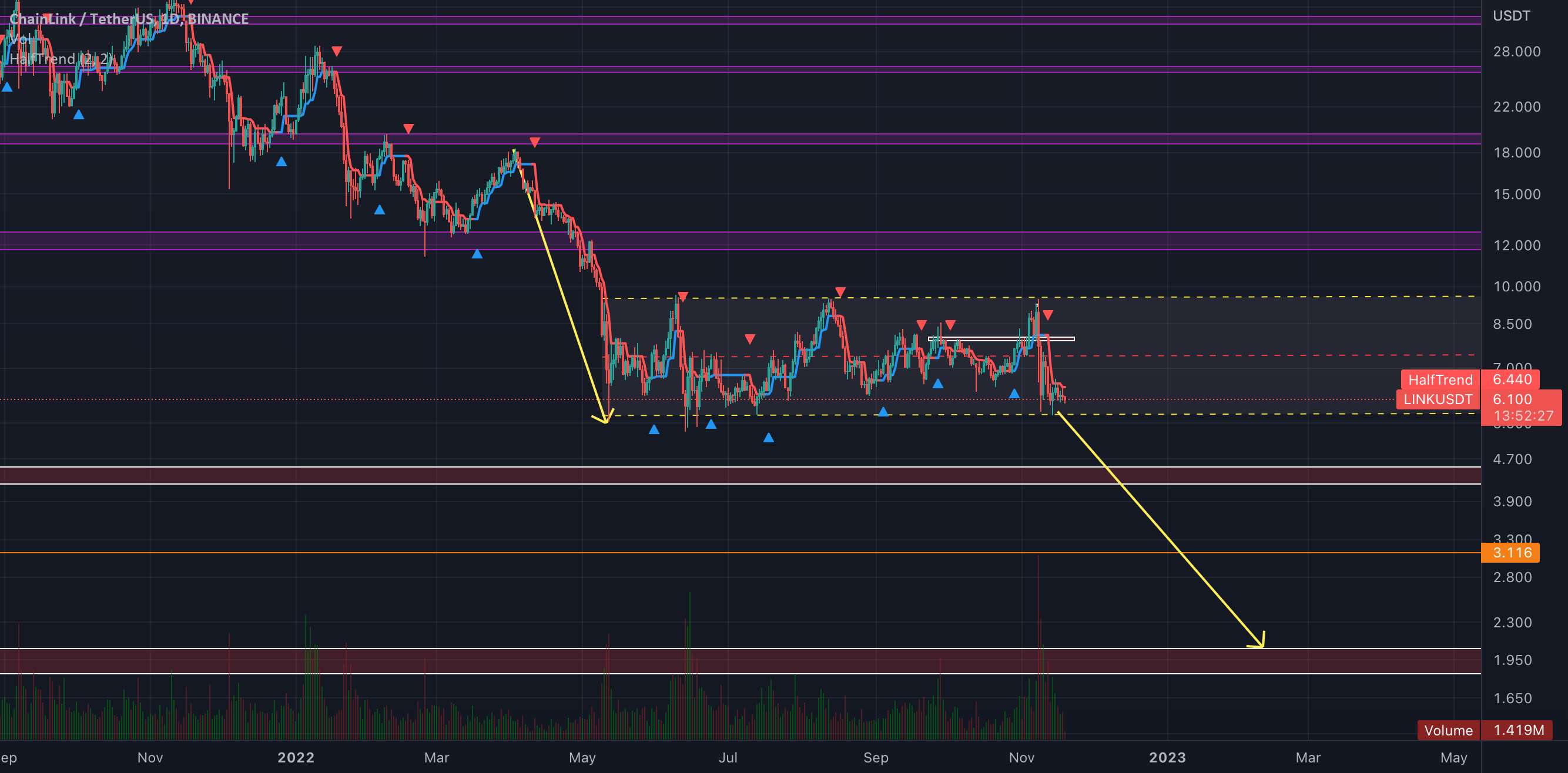The image size is (1568, 773).
Task: Click the 10.000 price axis label
Action: pos(1516,287)
